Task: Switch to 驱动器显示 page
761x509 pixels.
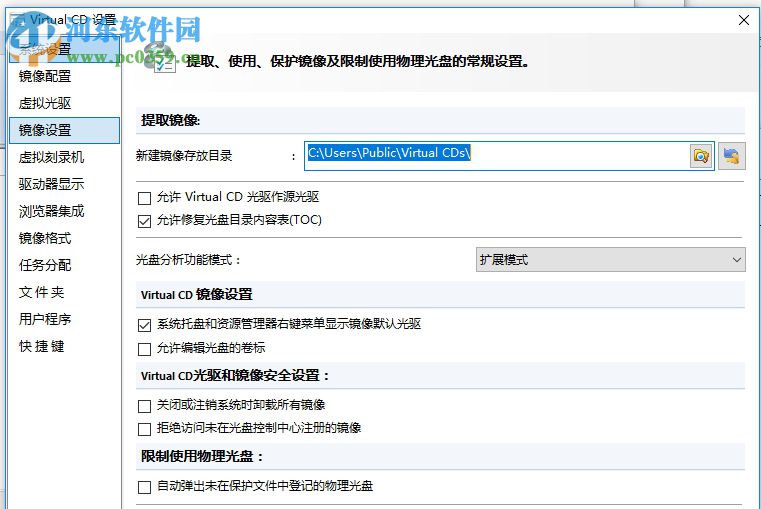Action: point(64,184)
